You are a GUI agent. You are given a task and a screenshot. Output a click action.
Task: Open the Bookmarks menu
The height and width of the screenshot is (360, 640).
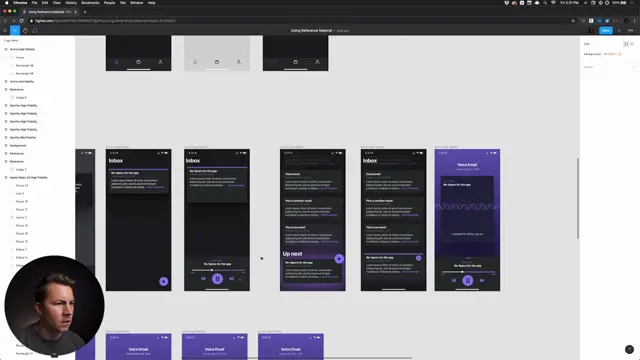coord(90,3)
